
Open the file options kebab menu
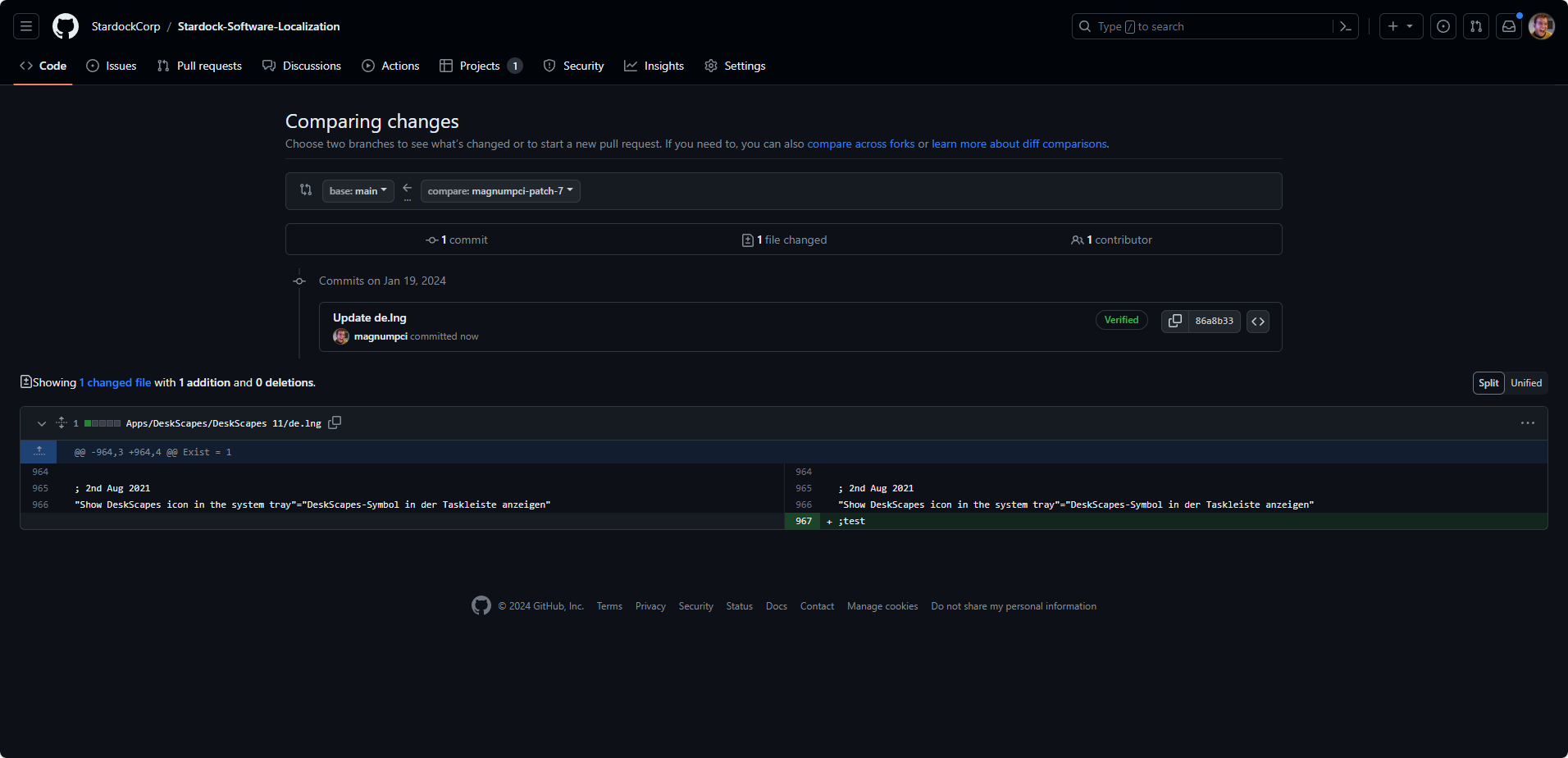(x=1528, y=423)
